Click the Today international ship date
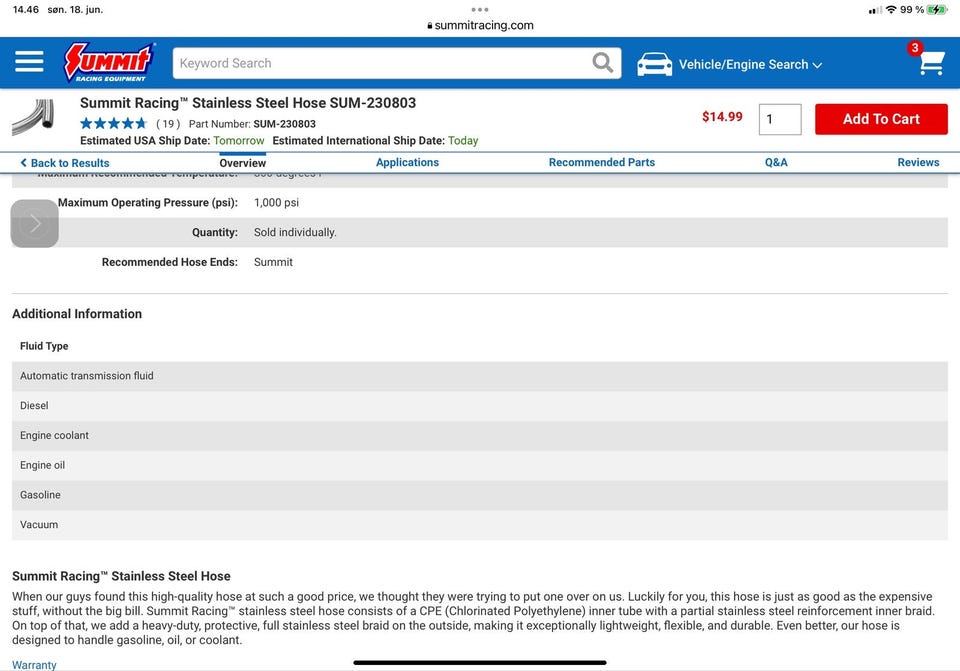The height and width of the screenshot is (671, 960). click(x=463, y=141)
